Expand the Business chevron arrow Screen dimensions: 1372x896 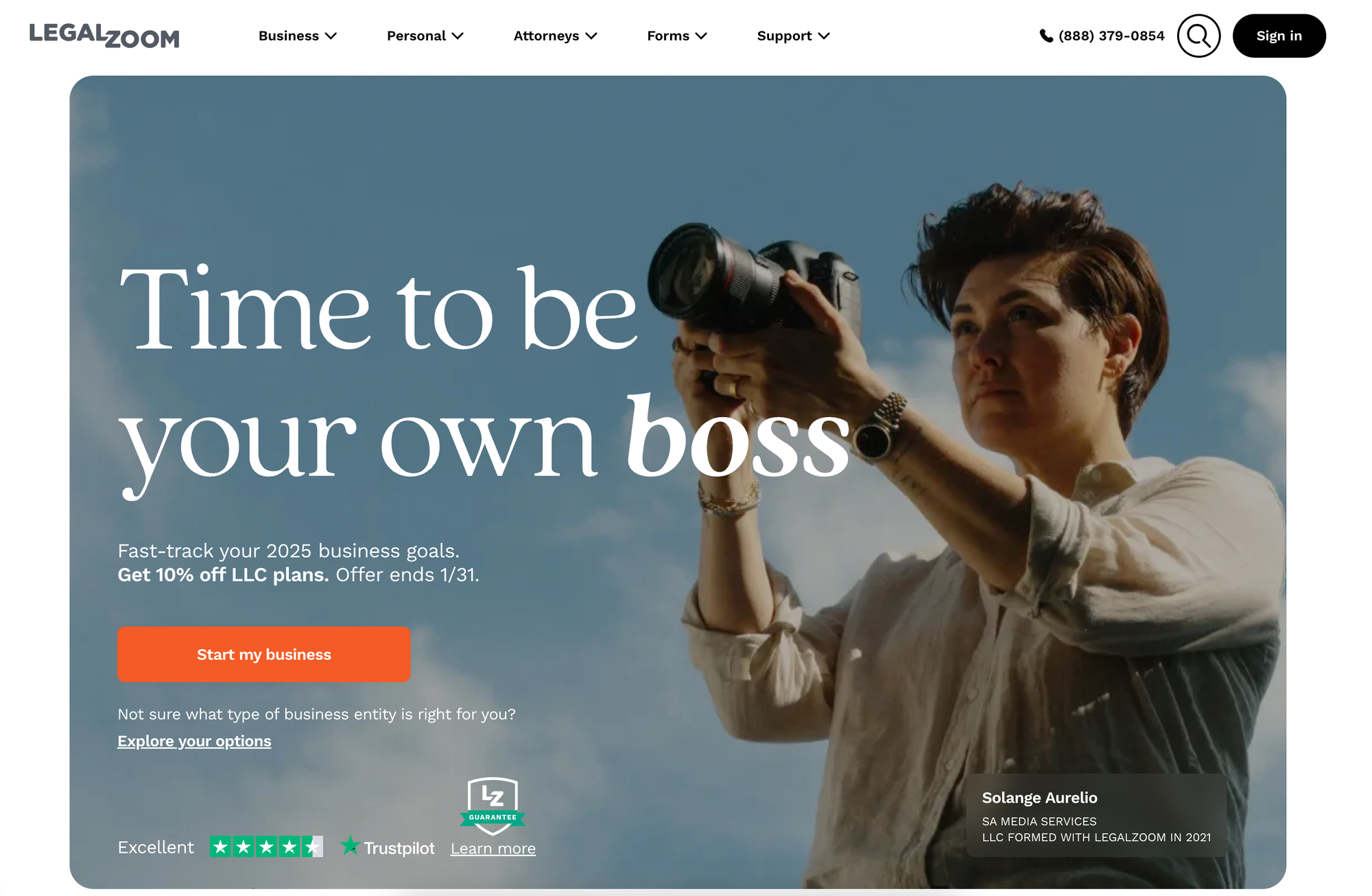[x=331, y=36]
